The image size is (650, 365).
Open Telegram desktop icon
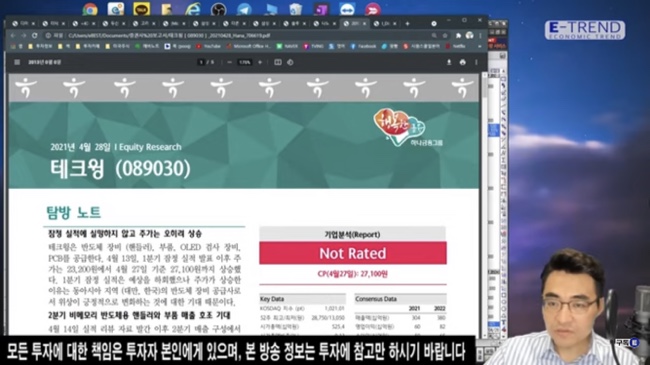pos(244,9)
